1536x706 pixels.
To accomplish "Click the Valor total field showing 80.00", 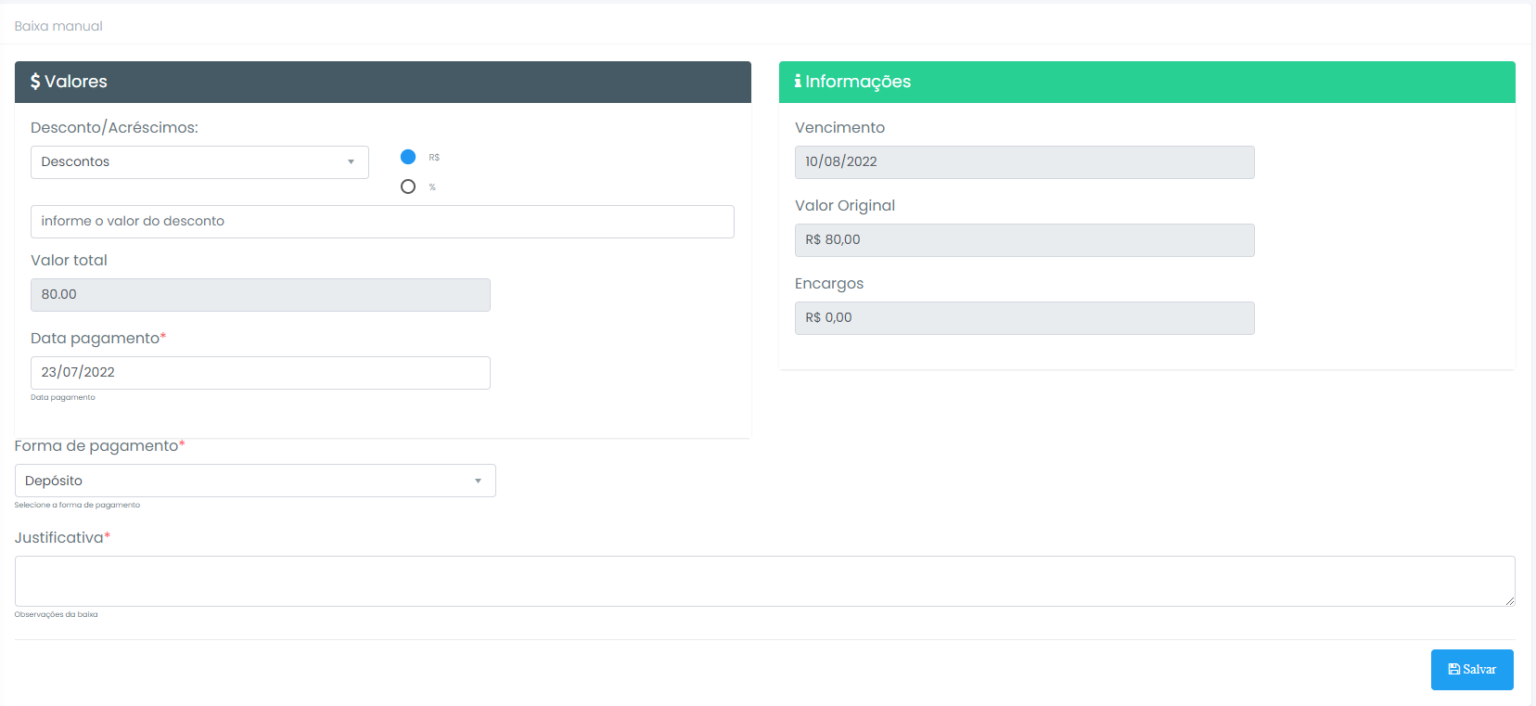I will click(x=260, y=294).
